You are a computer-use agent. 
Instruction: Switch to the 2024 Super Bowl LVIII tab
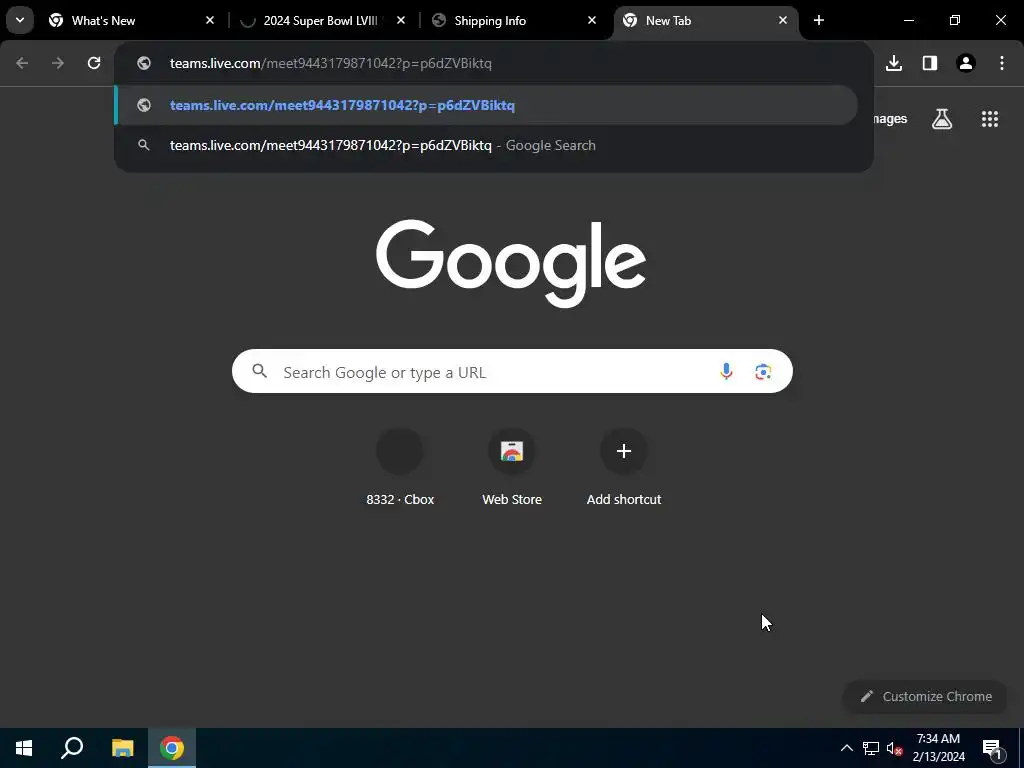(323, 20)
